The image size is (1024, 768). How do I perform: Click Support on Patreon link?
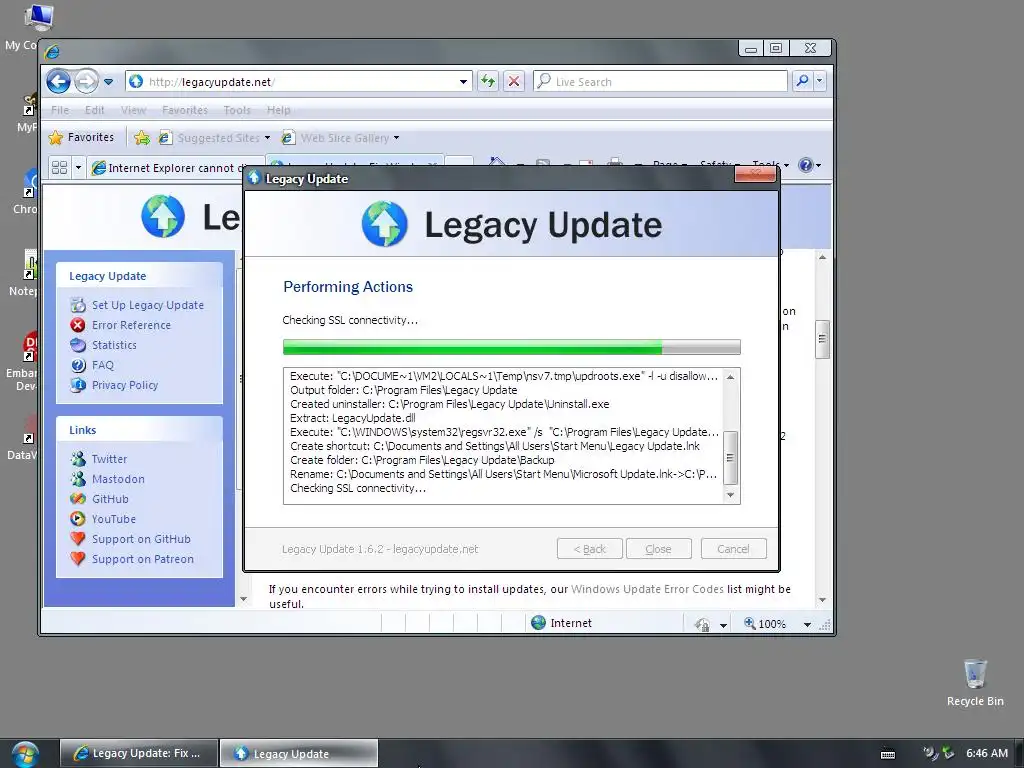coord(142,559)
